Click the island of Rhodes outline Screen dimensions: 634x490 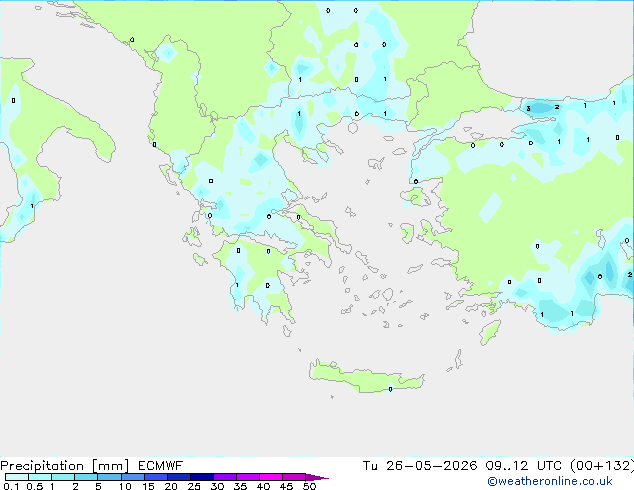(490, 332)
